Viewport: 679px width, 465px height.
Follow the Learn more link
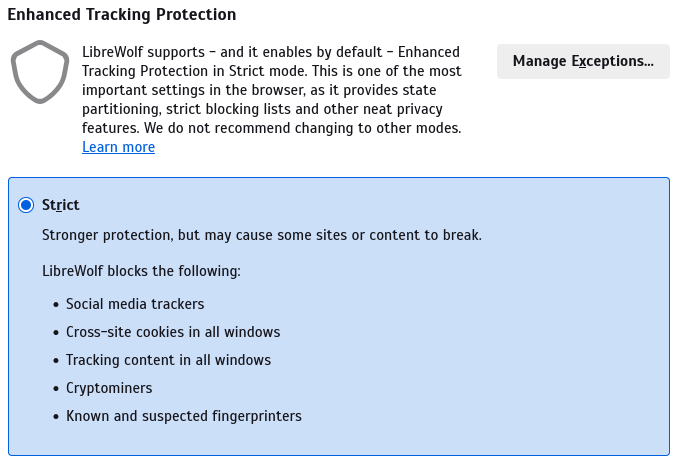tap(118, 147)
